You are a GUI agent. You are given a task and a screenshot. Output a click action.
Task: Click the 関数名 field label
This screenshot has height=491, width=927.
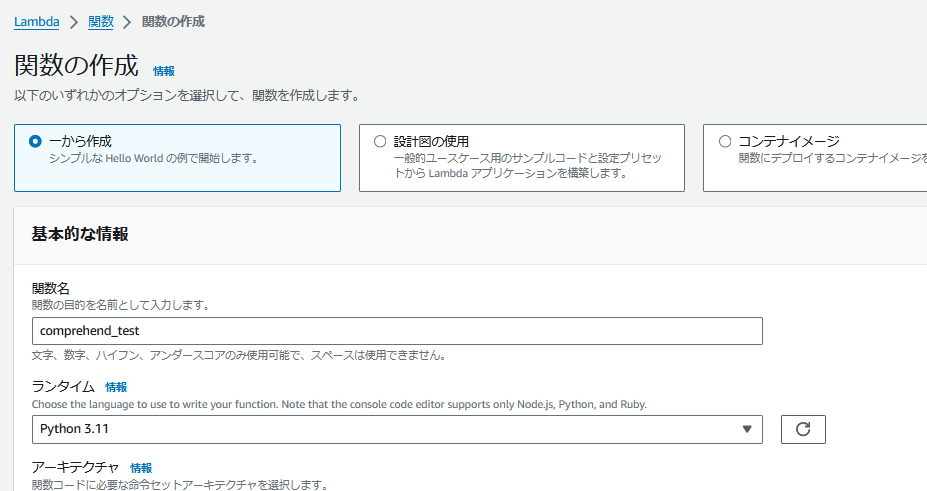click(51, 288)
